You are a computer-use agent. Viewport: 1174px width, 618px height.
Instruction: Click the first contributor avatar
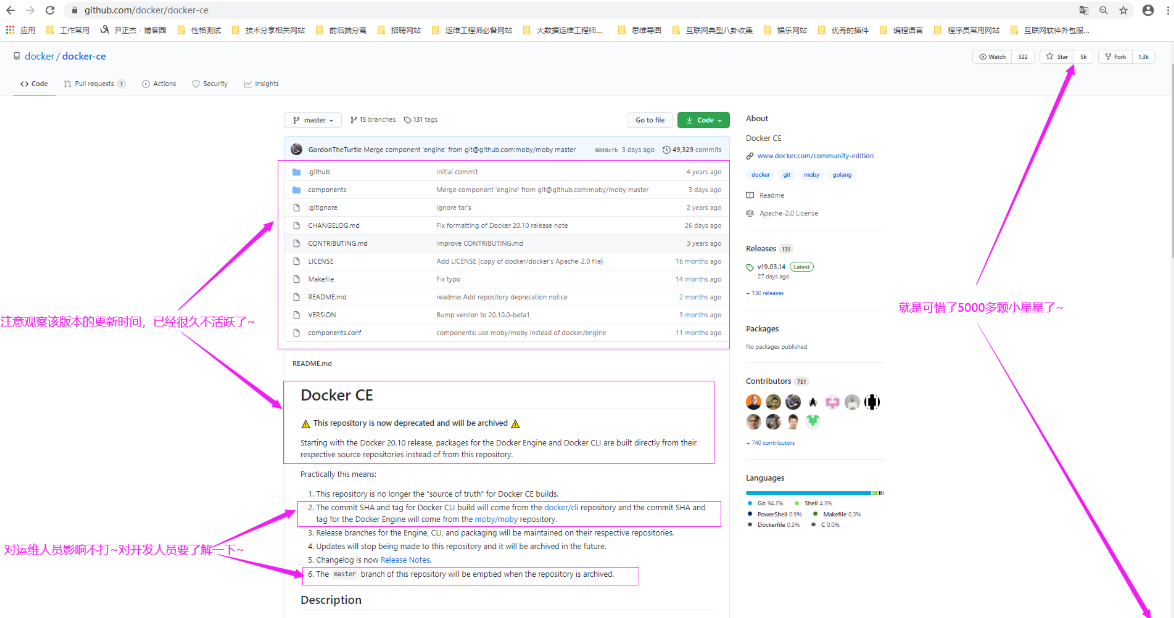[x=754, y=402]
